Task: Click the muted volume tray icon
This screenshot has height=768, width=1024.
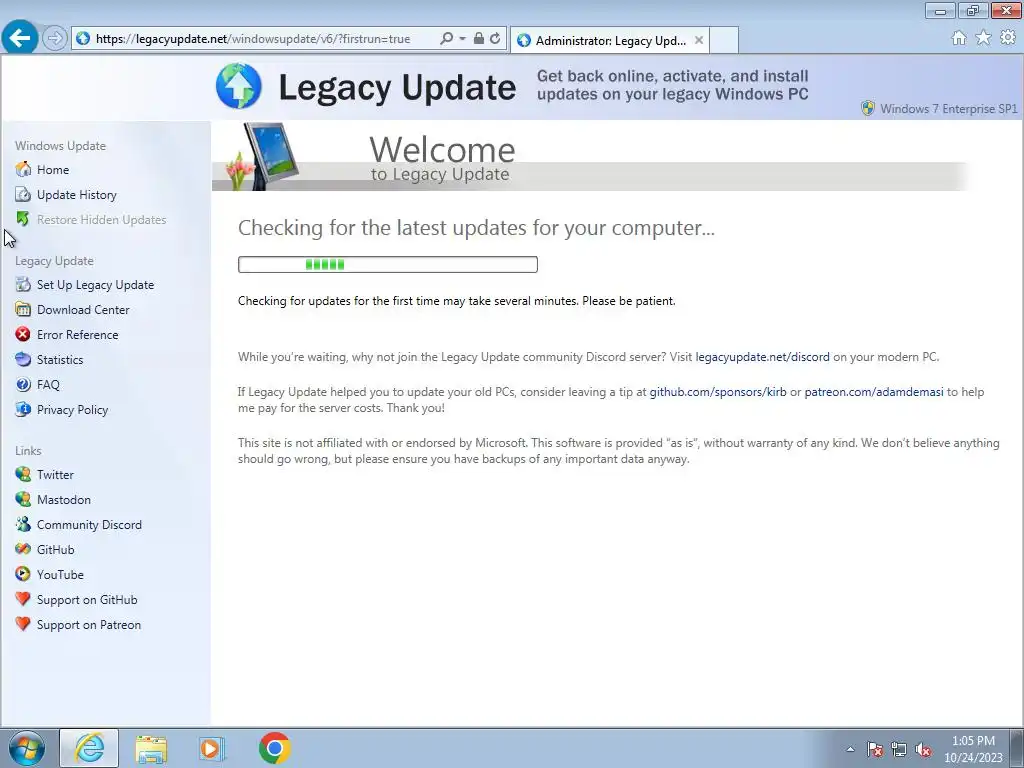Action: (923, 749)
